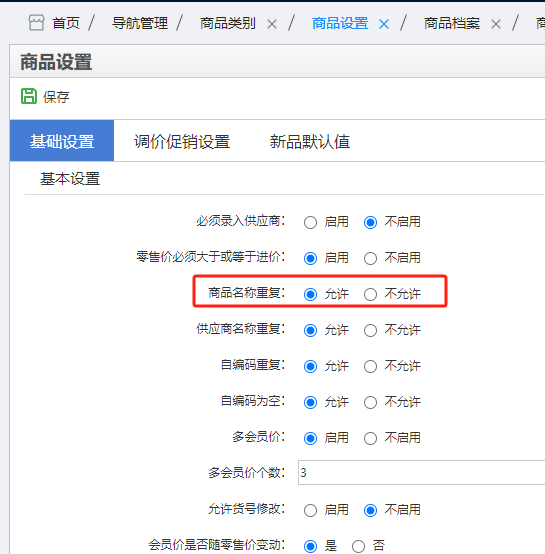
Task: Click the 保存 button
Action: point(45,96)
